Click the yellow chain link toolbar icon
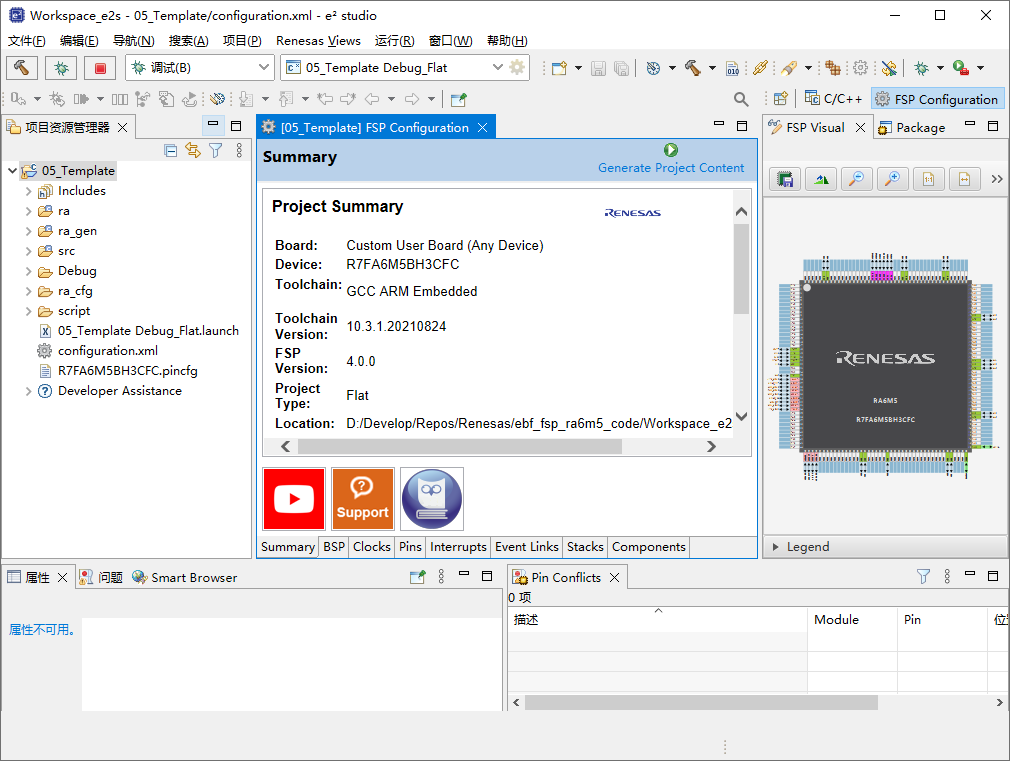The image size is (1010, 761). (x=760, y=68)
